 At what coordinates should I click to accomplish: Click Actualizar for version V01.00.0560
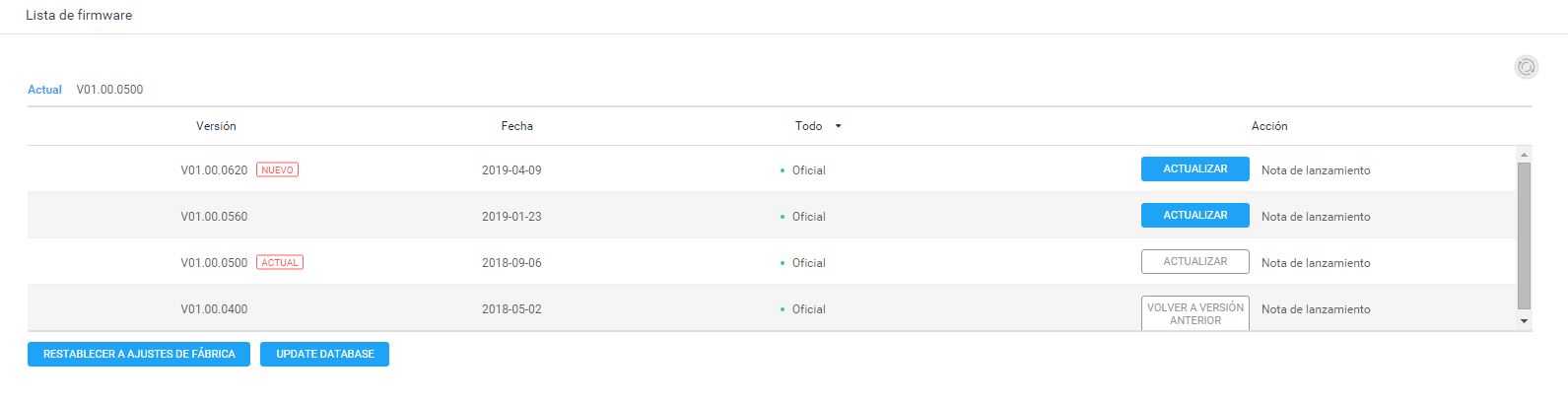[x=1194, y=216]
